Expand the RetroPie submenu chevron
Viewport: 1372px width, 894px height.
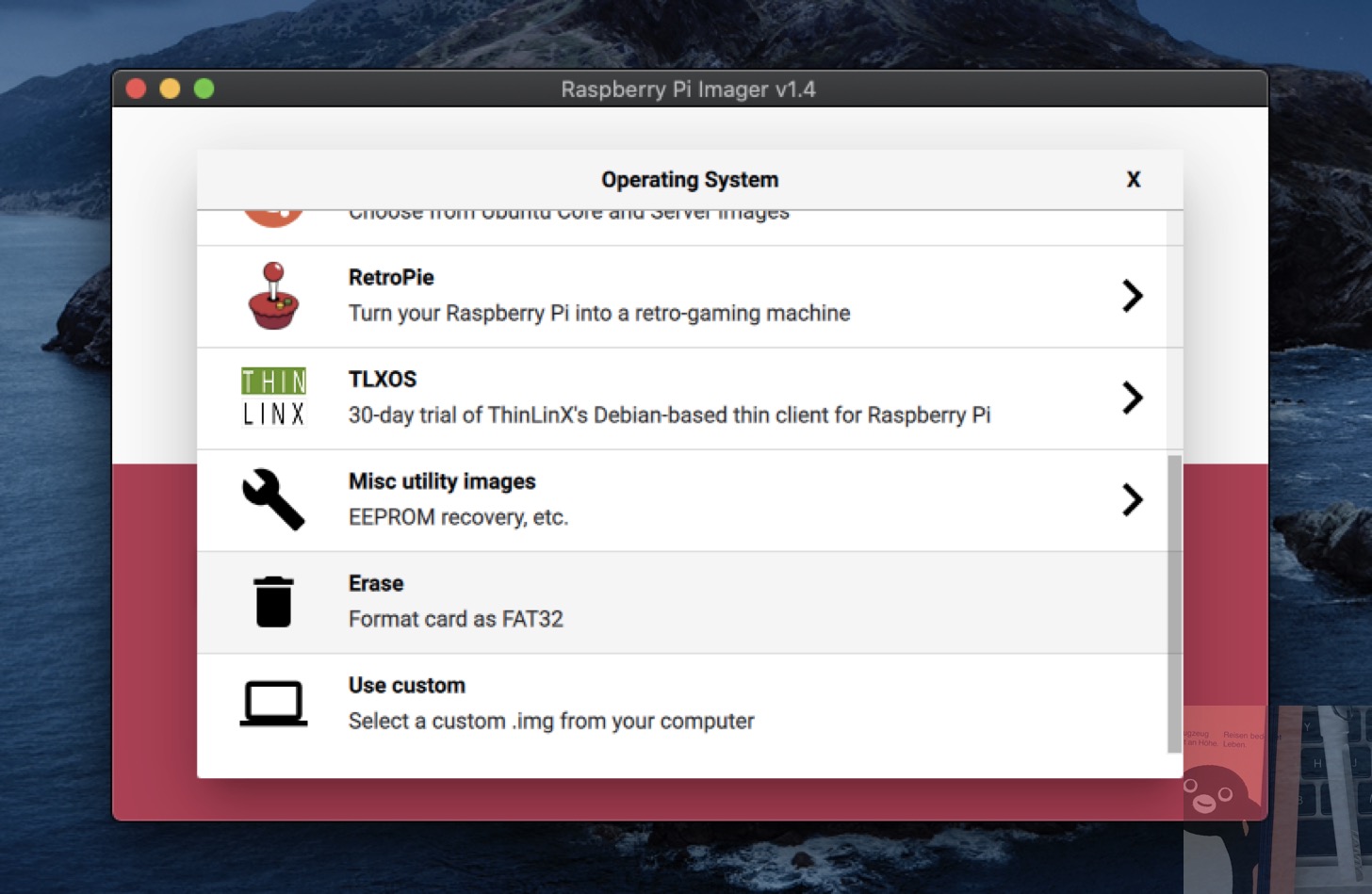click(1133, 296)
